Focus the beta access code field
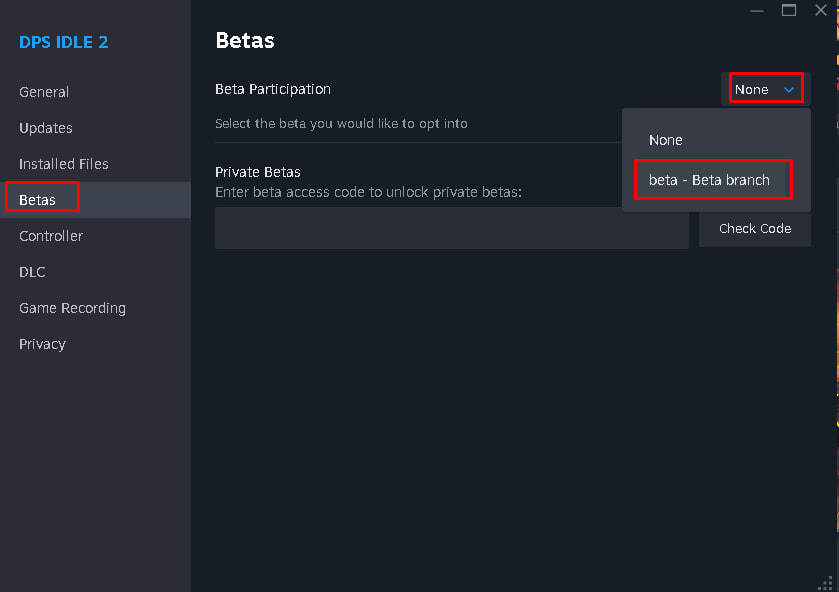The image size is (839, 592). 452,229
